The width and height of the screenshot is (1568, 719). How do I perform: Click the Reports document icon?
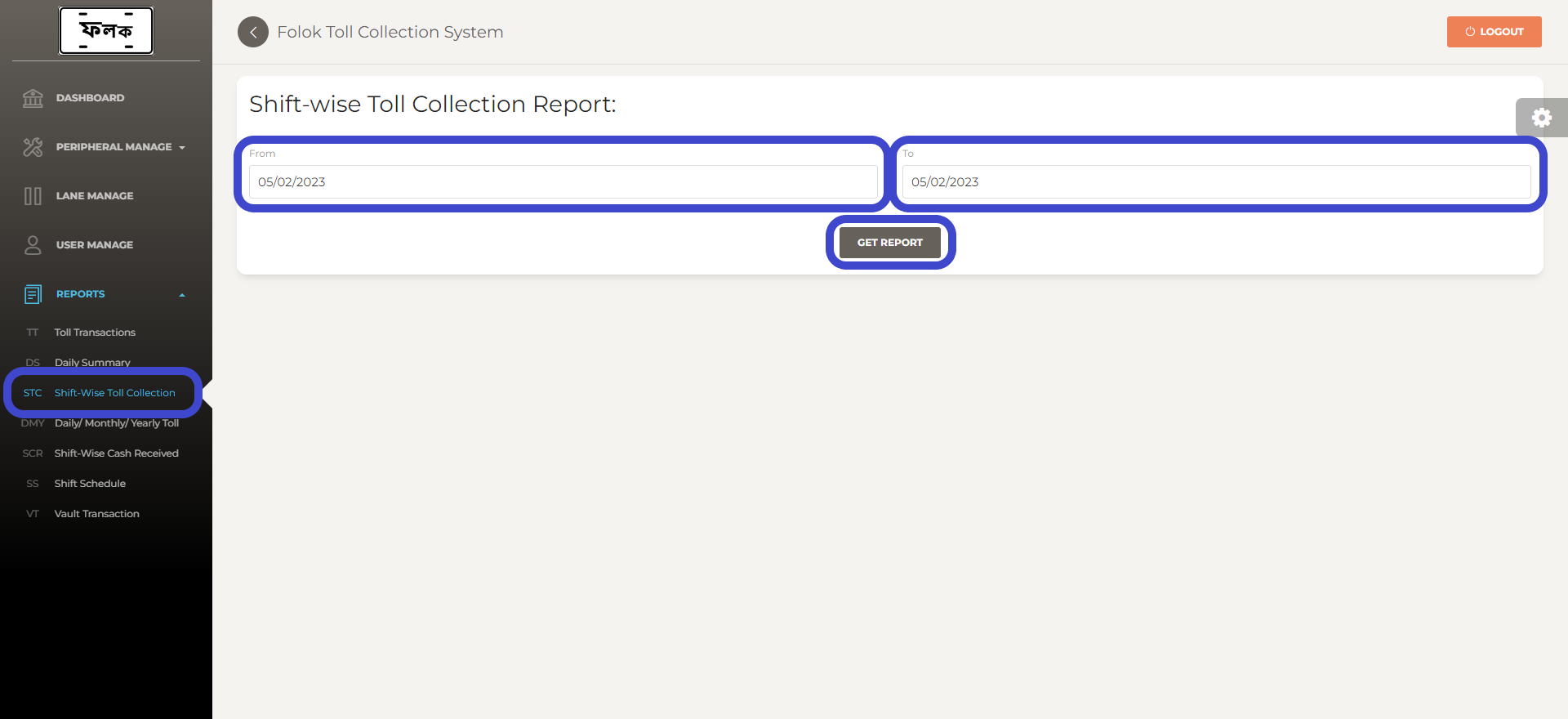pyautogui.click(x=33, y=294)
